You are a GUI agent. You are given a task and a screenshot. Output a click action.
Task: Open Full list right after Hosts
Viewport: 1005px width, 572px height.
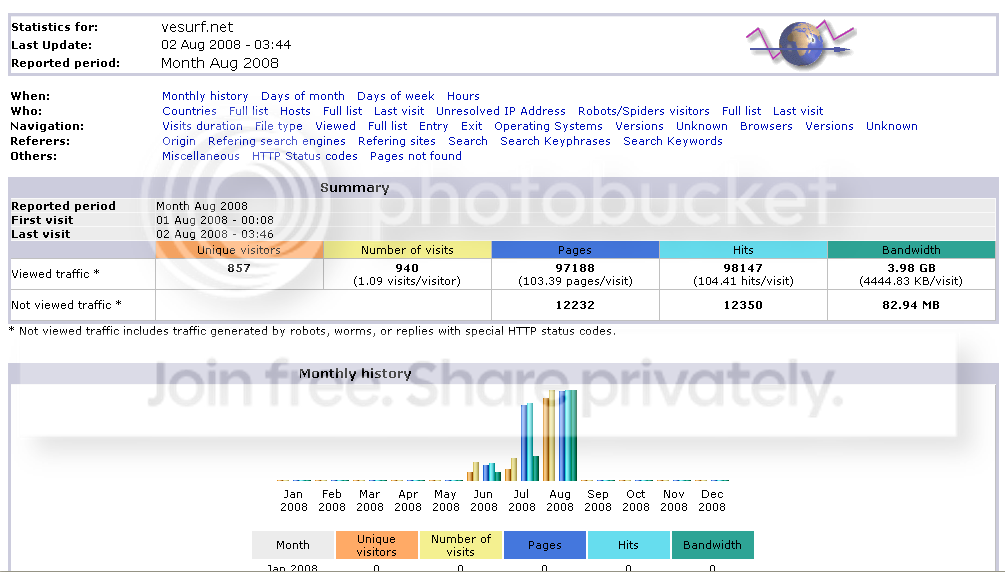coord(342,111)
